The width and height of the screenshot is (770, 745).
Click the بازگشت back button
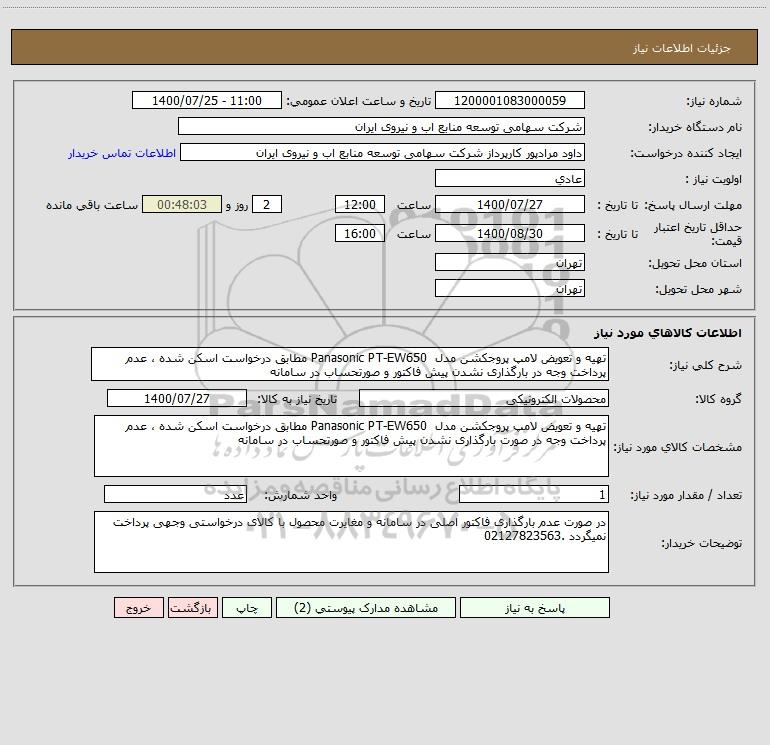coord(192,607)
